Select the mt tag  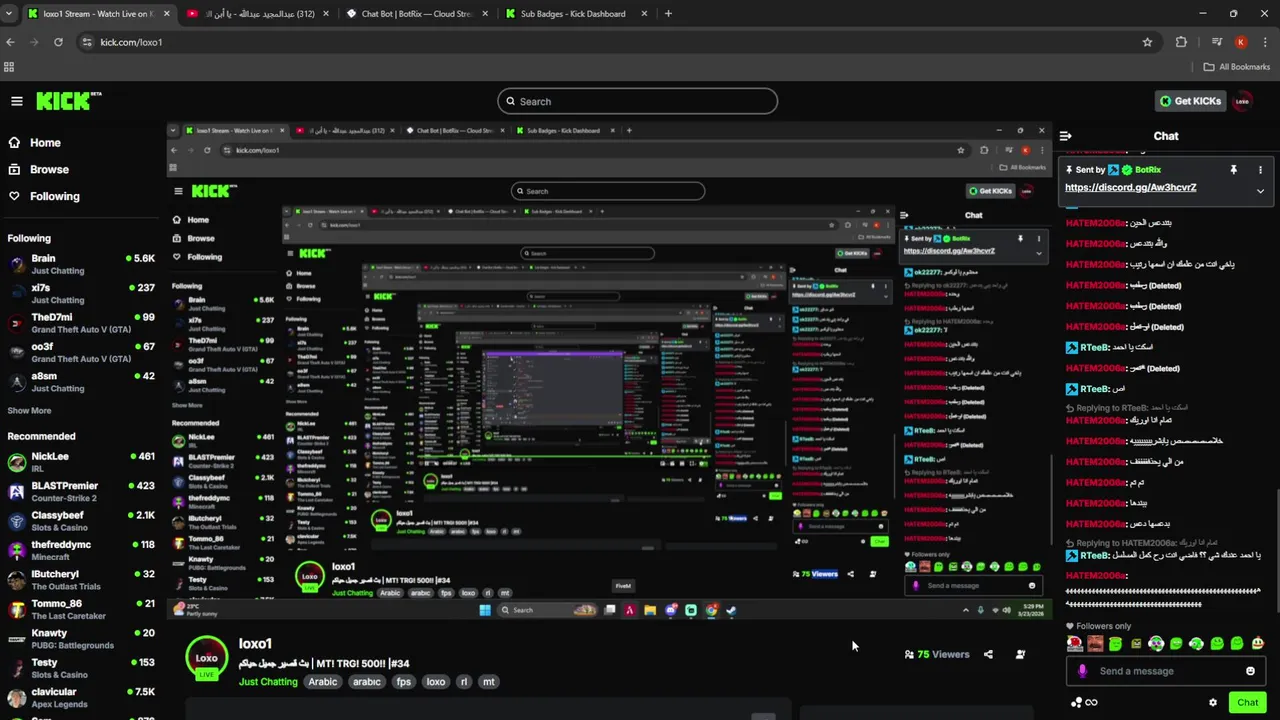point(488,682)
